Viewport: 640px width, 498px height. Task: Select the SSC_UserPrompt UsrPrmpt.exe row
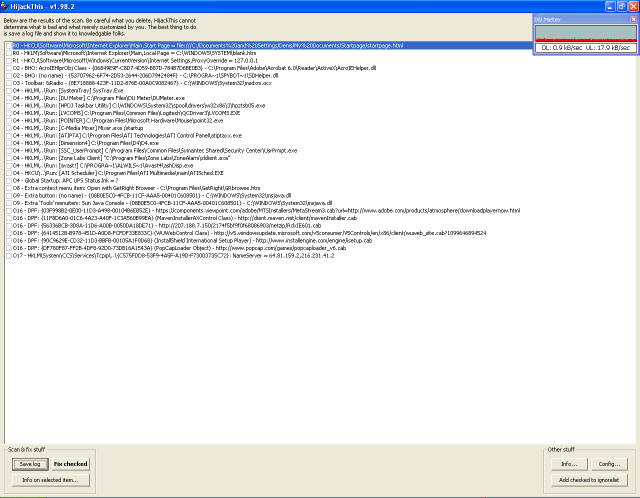(155, 151)
